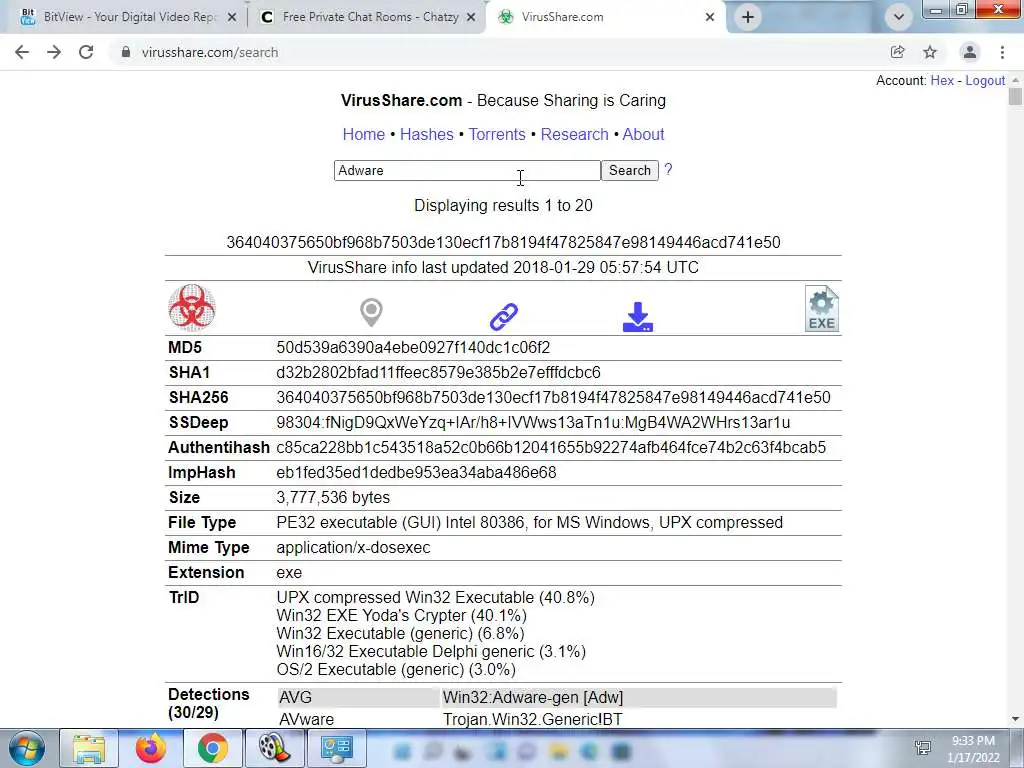Screen dimensions: 1024x768
Task: Click the red biohazard VirusShare icon
Action: coord(191,308)
